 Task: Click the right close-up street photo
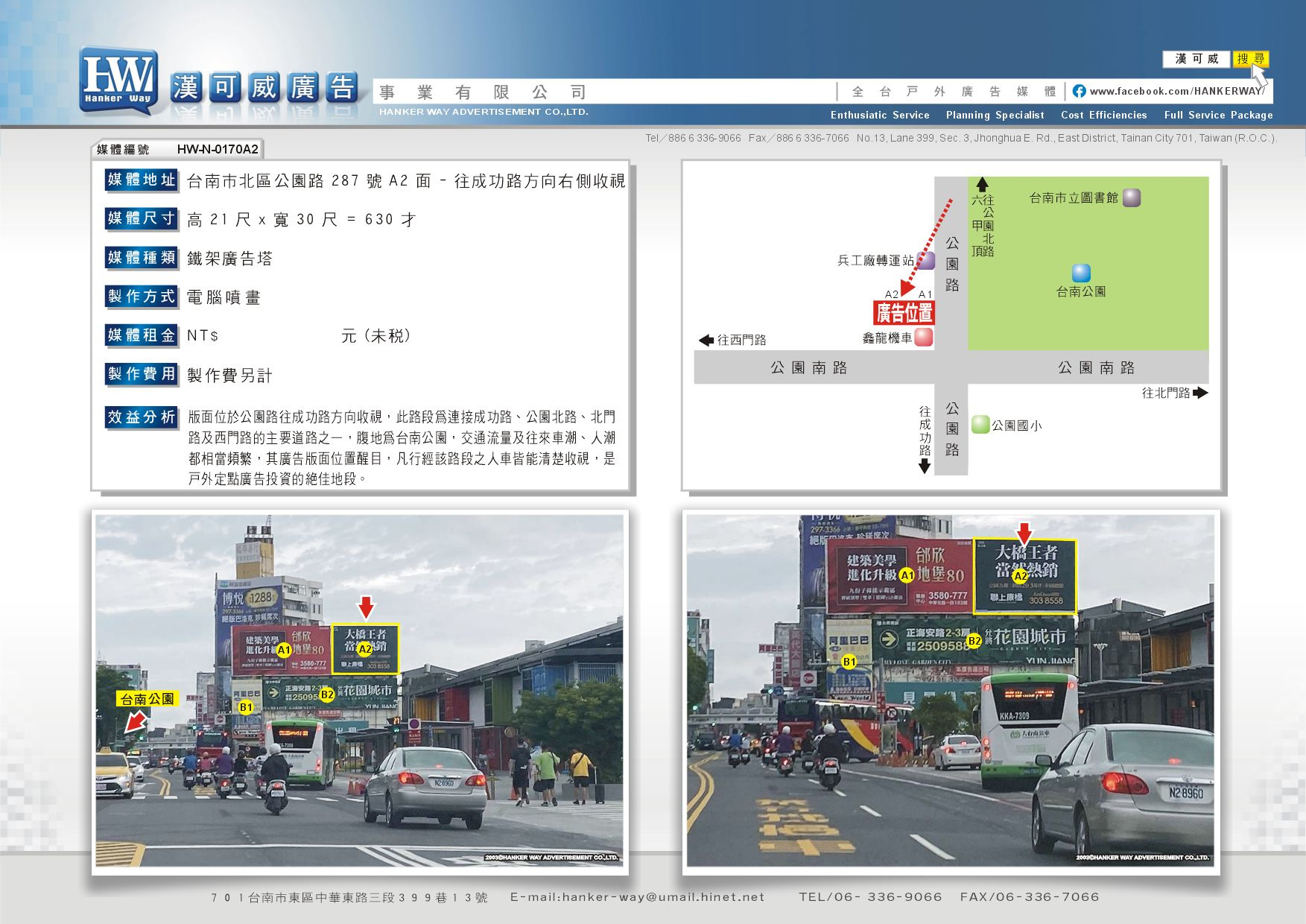(950, 691)
